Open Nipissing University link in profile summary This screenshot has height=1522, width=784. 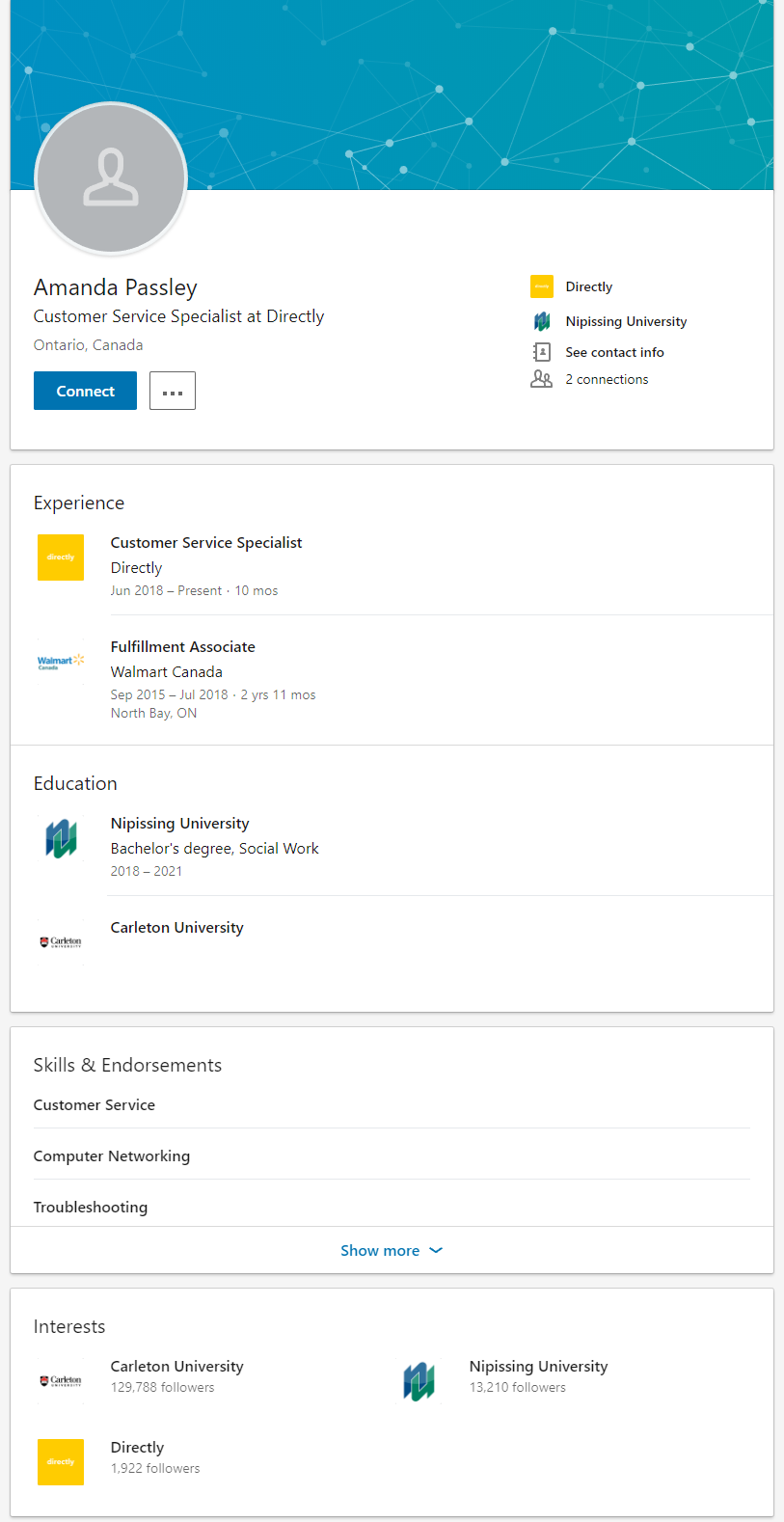point(627,321)
